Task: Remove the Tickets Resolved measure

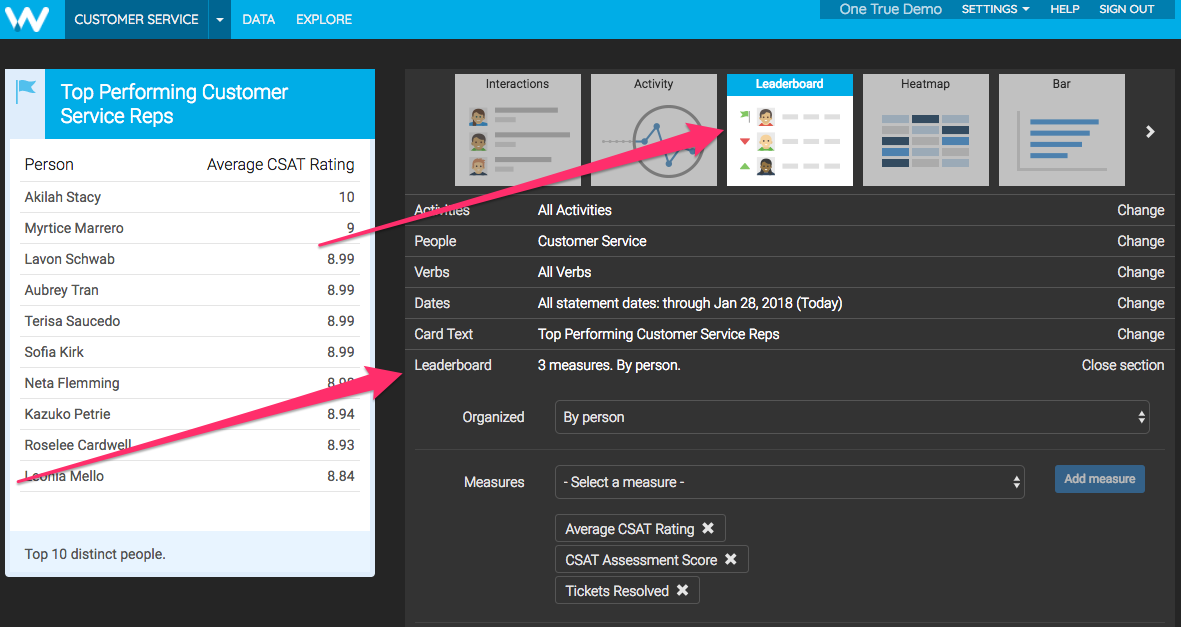Action: [682, 591]
